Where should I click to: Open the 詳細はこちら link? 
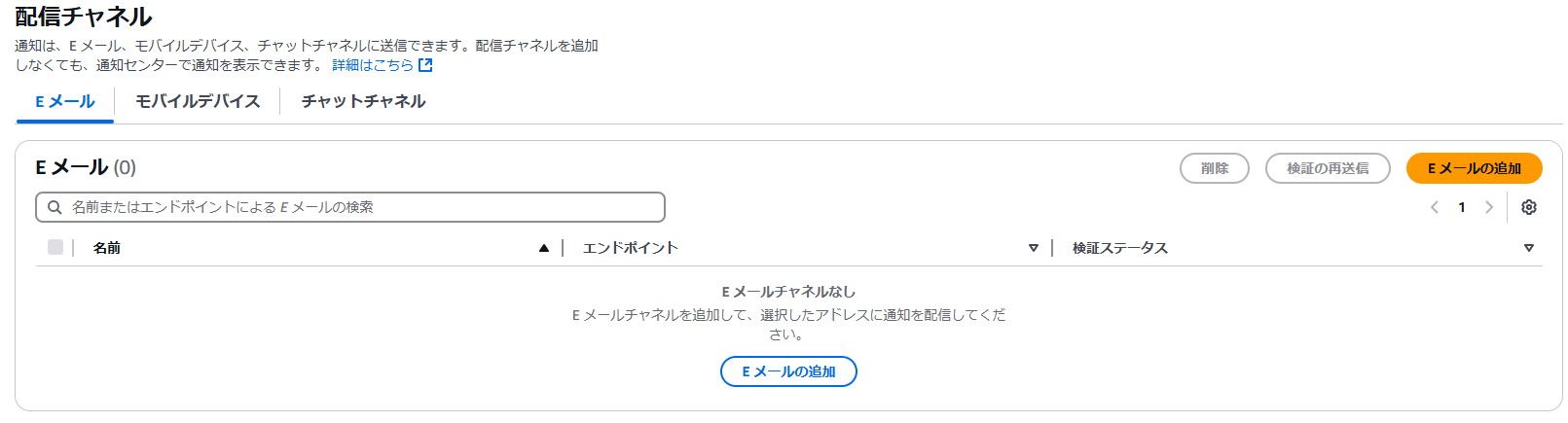(x=373, y=65)
